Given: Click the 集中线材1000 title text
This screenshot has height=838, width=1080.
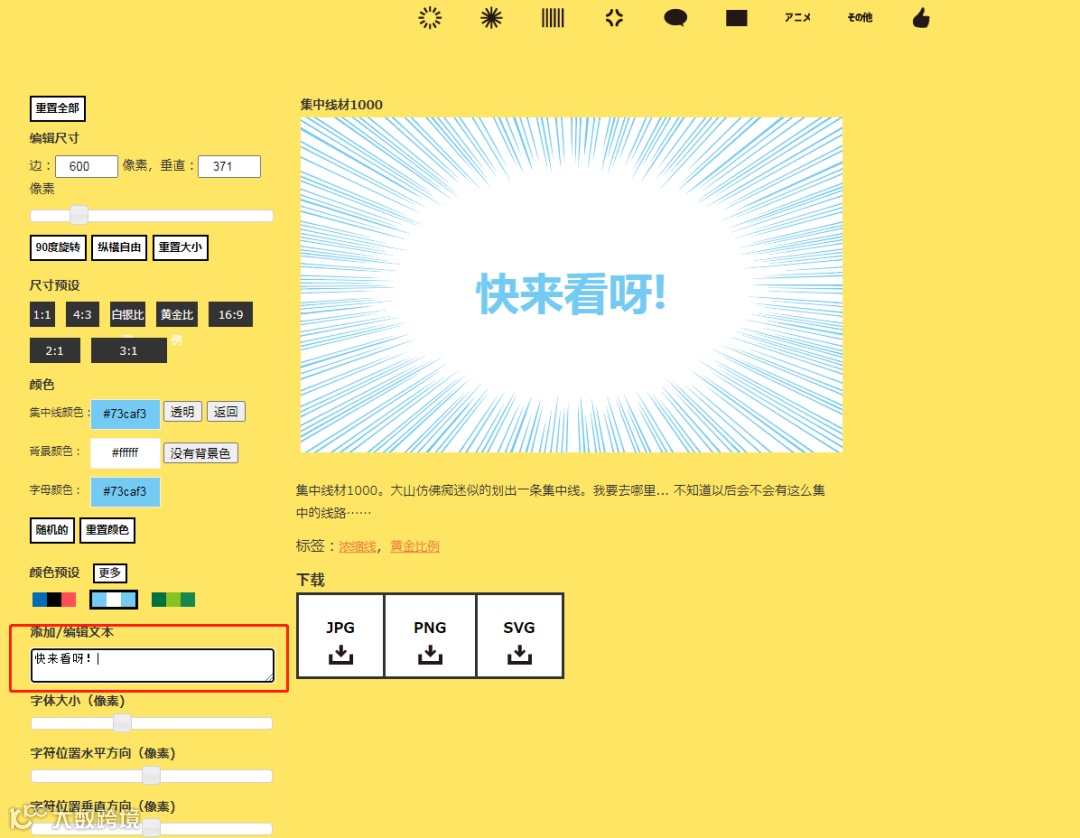Looking at the screenshot, I should coord(342,105).
